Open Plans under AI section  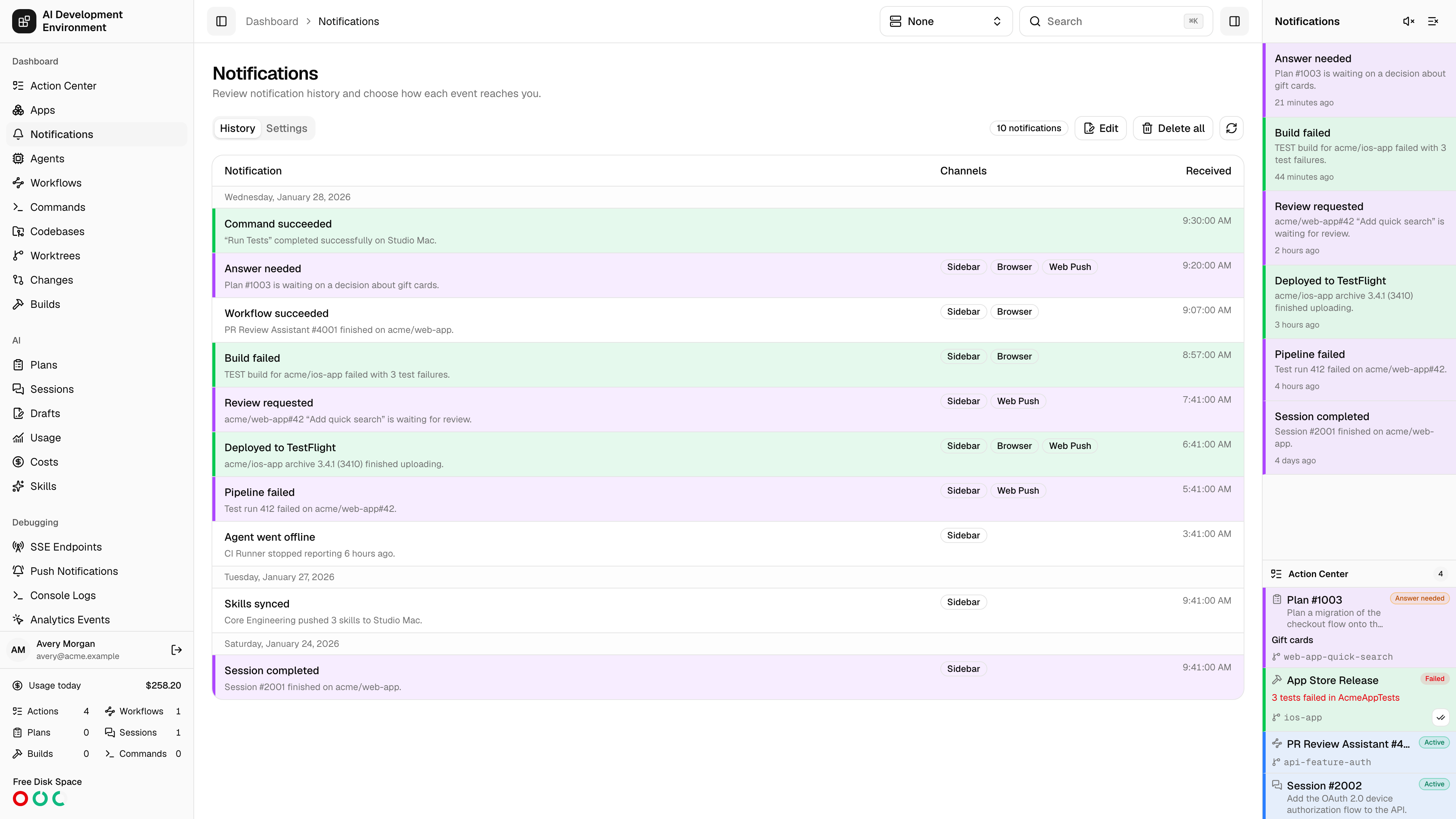point(97,365)
